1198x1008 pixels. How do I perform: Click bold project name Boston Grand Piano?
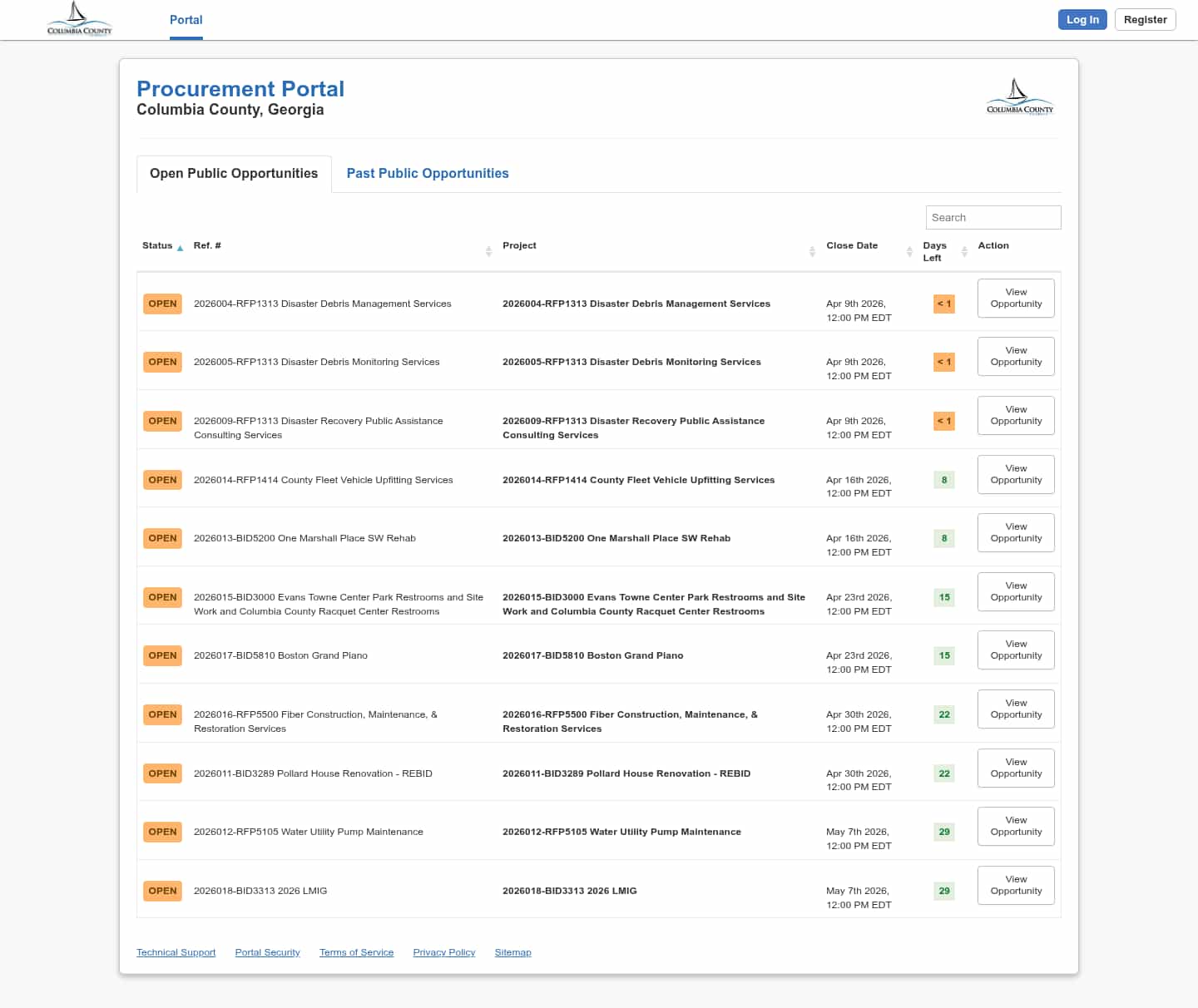coord(593,655)
